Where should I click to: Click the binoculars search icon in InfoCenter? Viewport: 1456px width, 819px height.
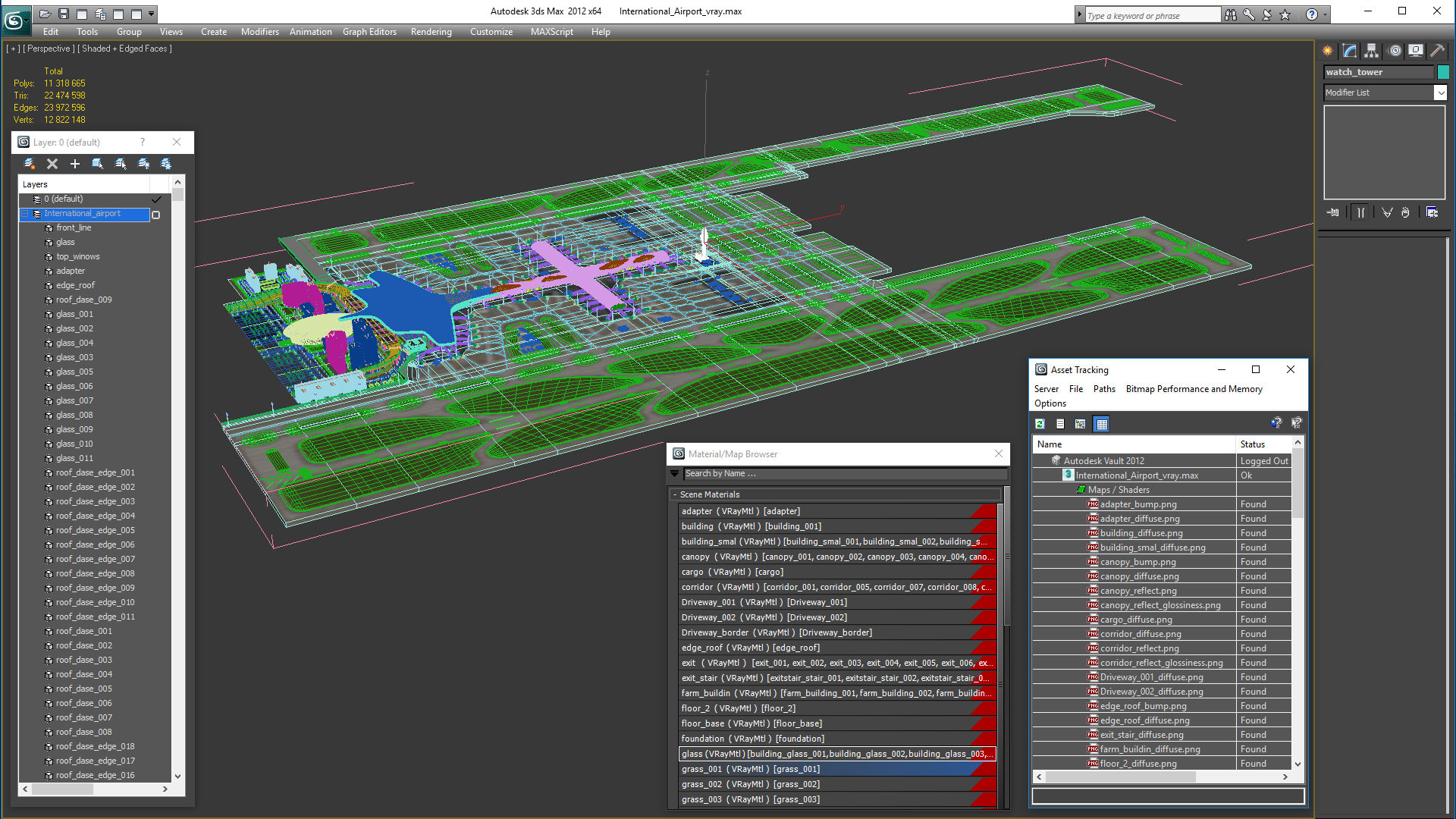pos(1230,14)
